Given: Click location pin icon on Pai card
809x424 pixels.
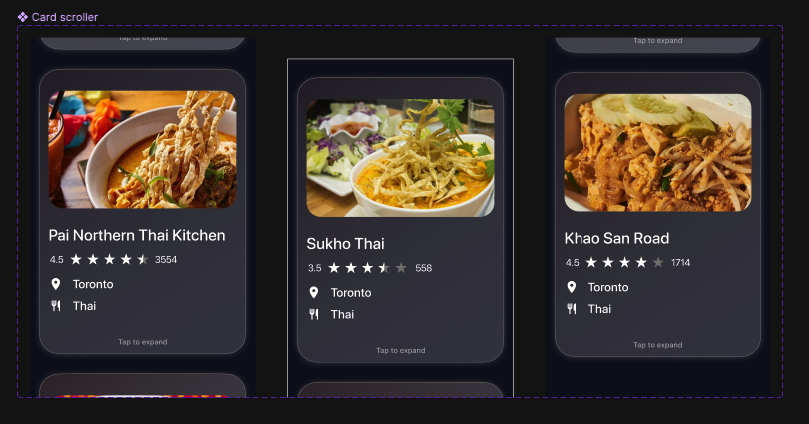Looking at the screenshot, I should click(x=56, y=284).
